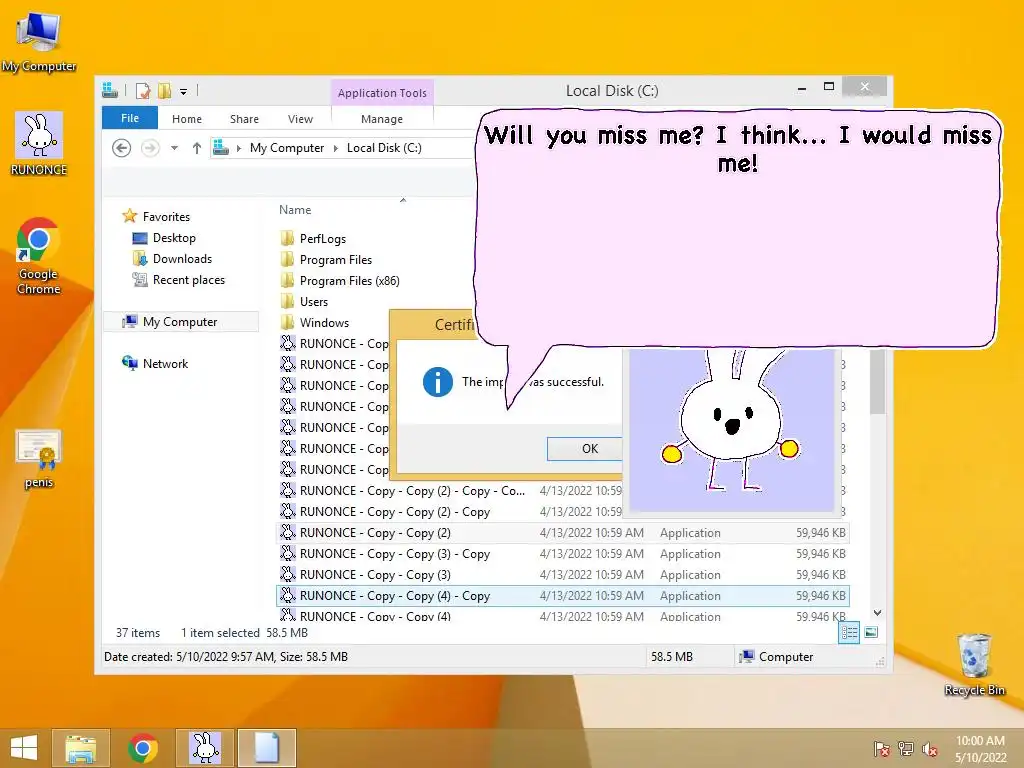Click OK in the certificate dialog
1024x768 pixels.
[585, 449]
